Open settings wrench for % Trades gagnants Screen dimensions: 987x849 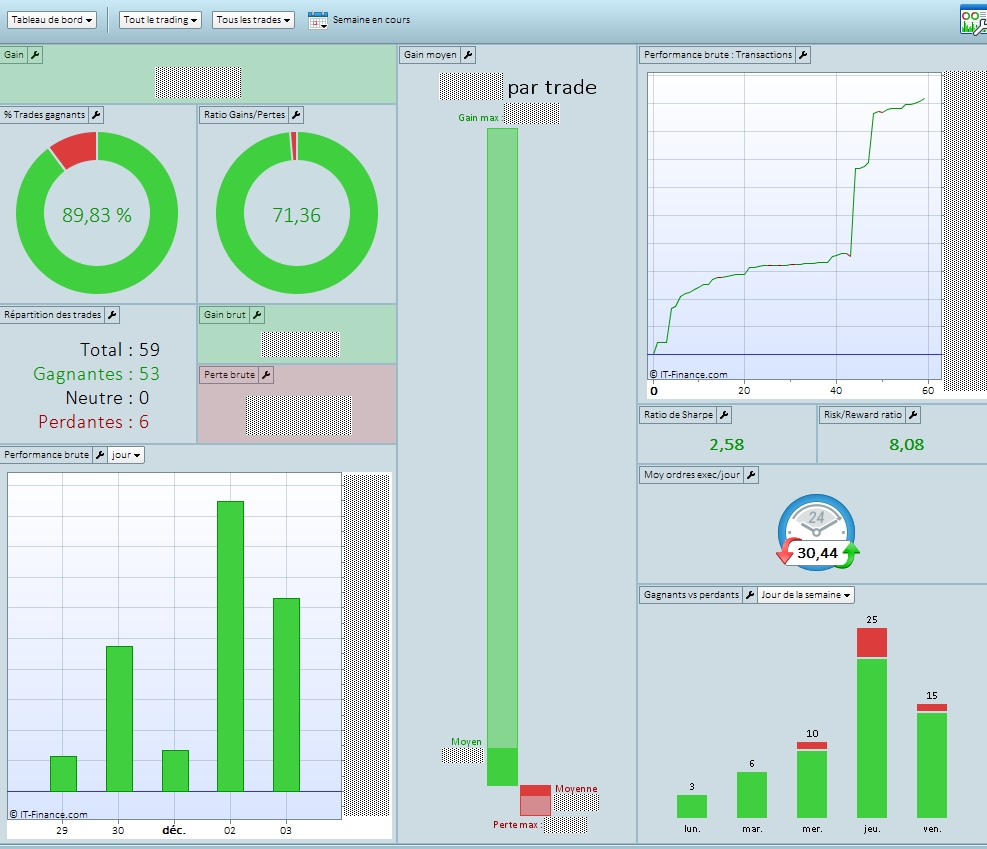96,115
